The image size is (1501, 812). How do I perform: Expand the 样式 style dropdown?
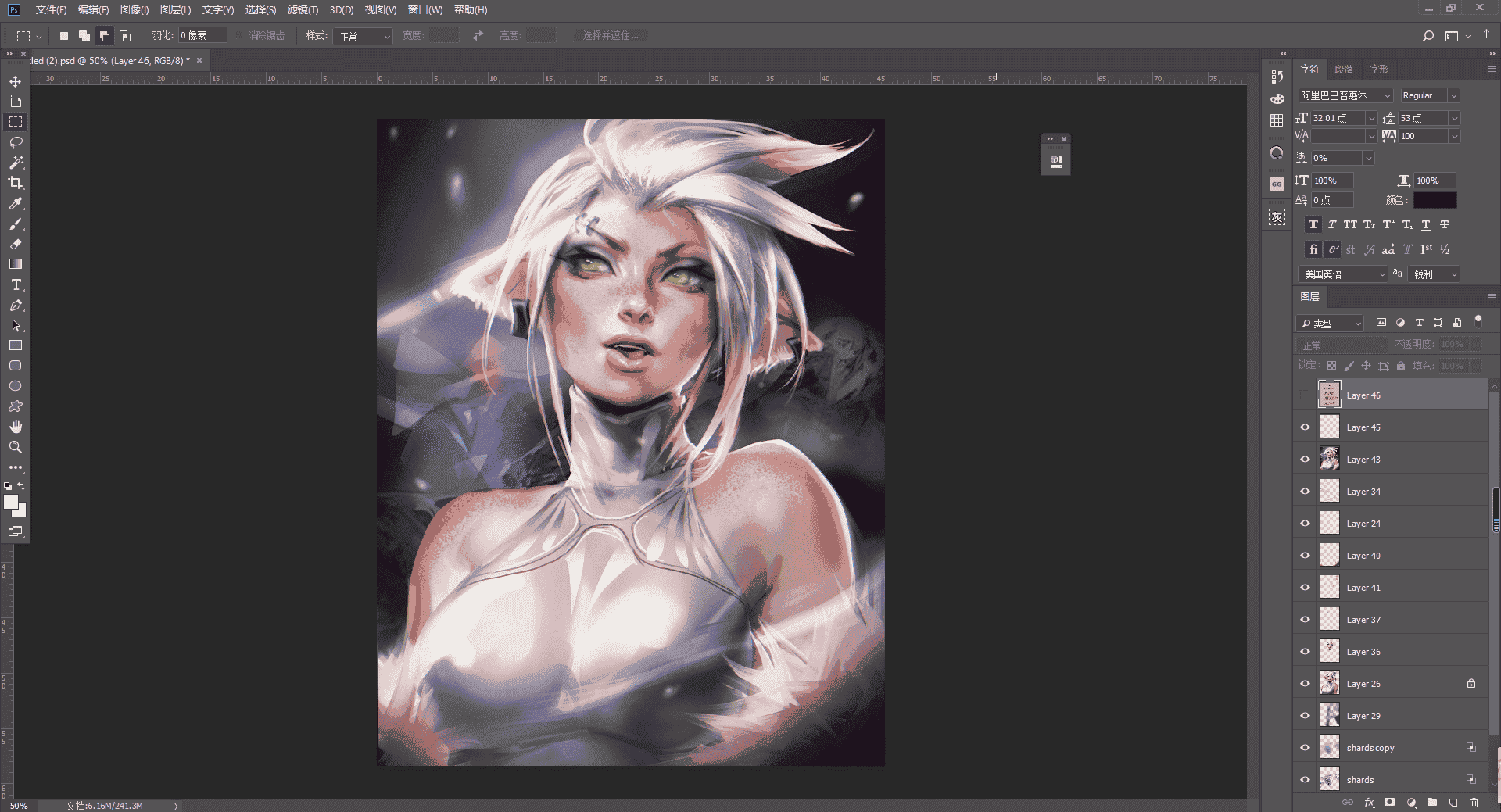(x=362, y=36)
